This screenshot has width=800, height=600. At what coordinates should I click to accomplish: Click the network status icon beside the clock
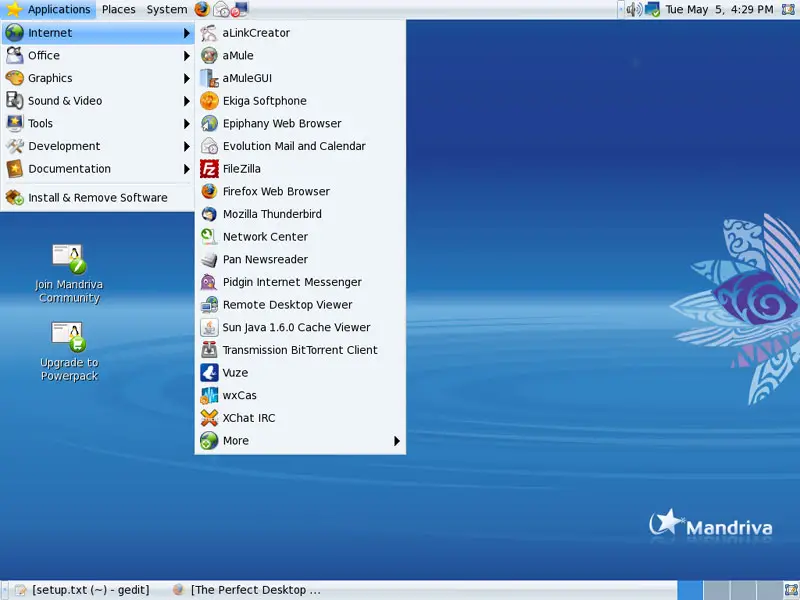point(652,9)
